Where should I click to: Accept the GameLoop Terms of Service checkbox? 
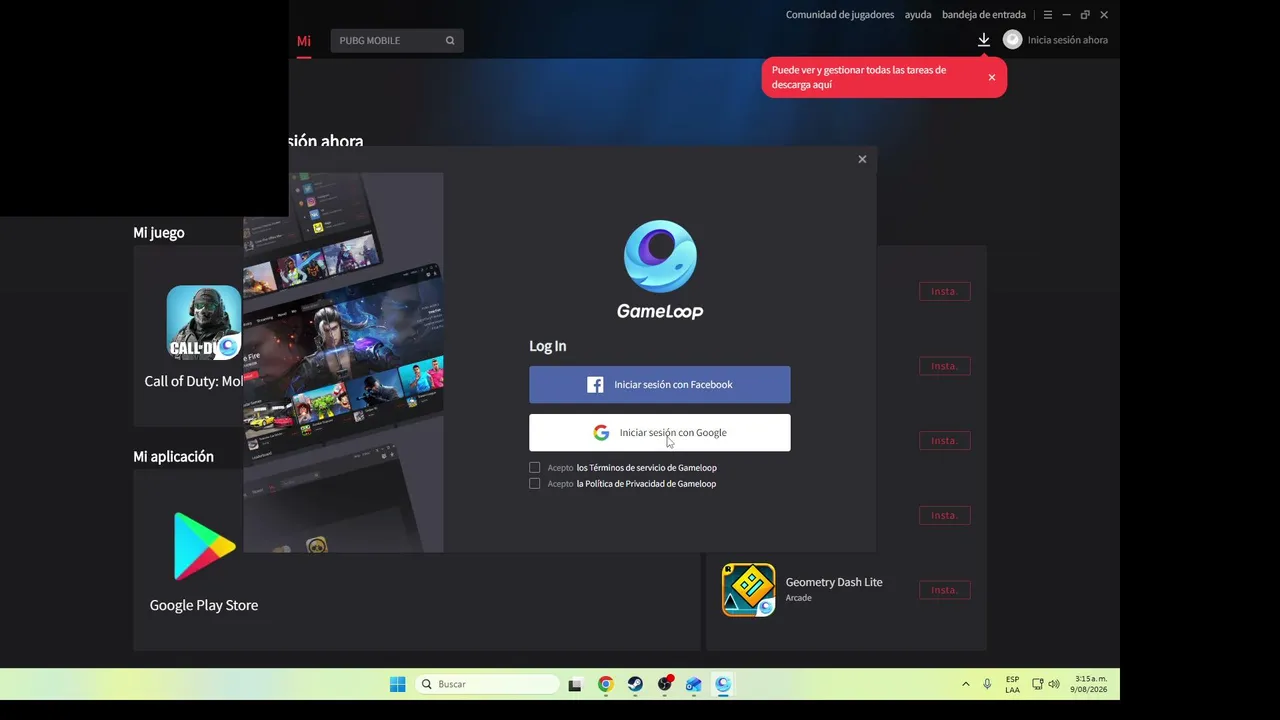[534, 467]
